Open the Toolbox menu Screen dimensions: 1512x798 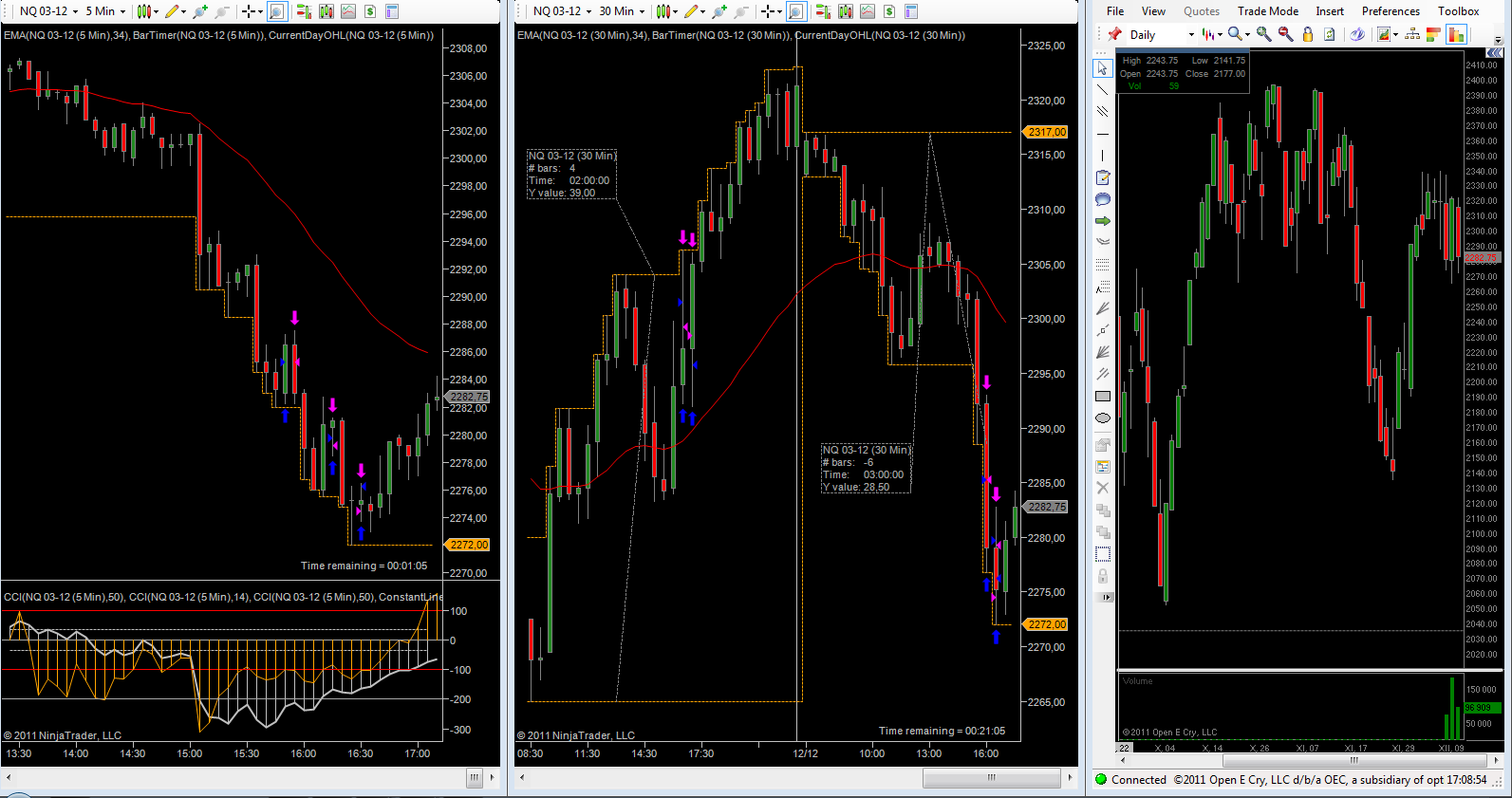pos(1458,11)
